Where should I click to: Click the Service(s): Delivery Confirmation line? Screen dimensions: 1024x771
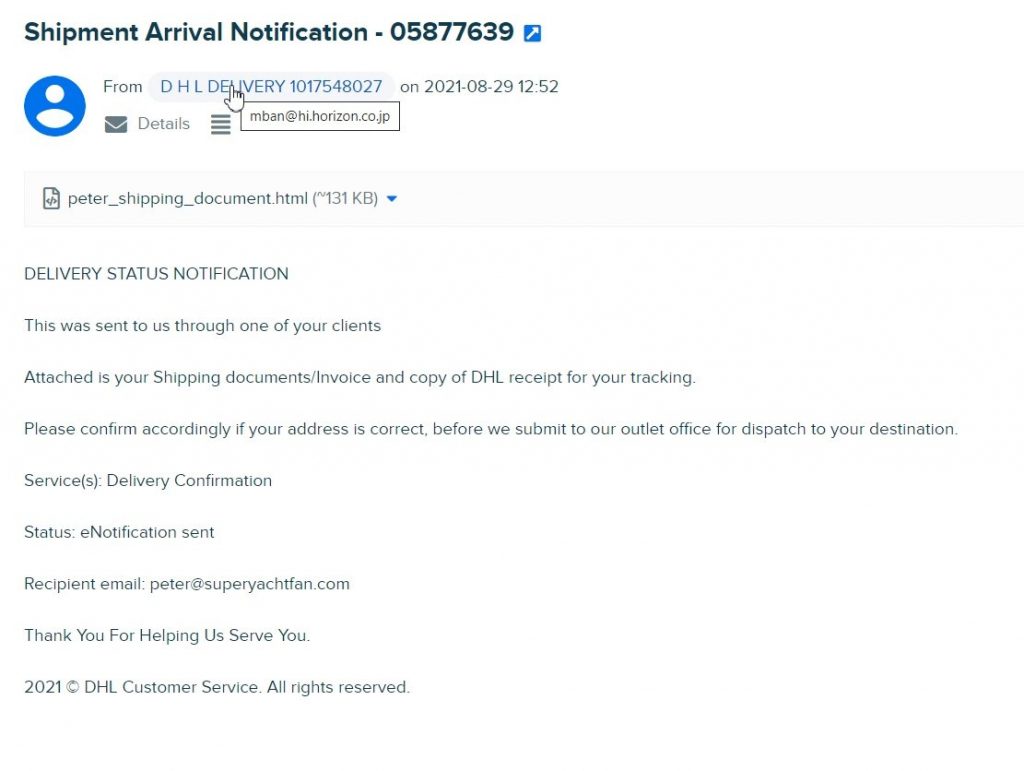click(x=148, y=480)
